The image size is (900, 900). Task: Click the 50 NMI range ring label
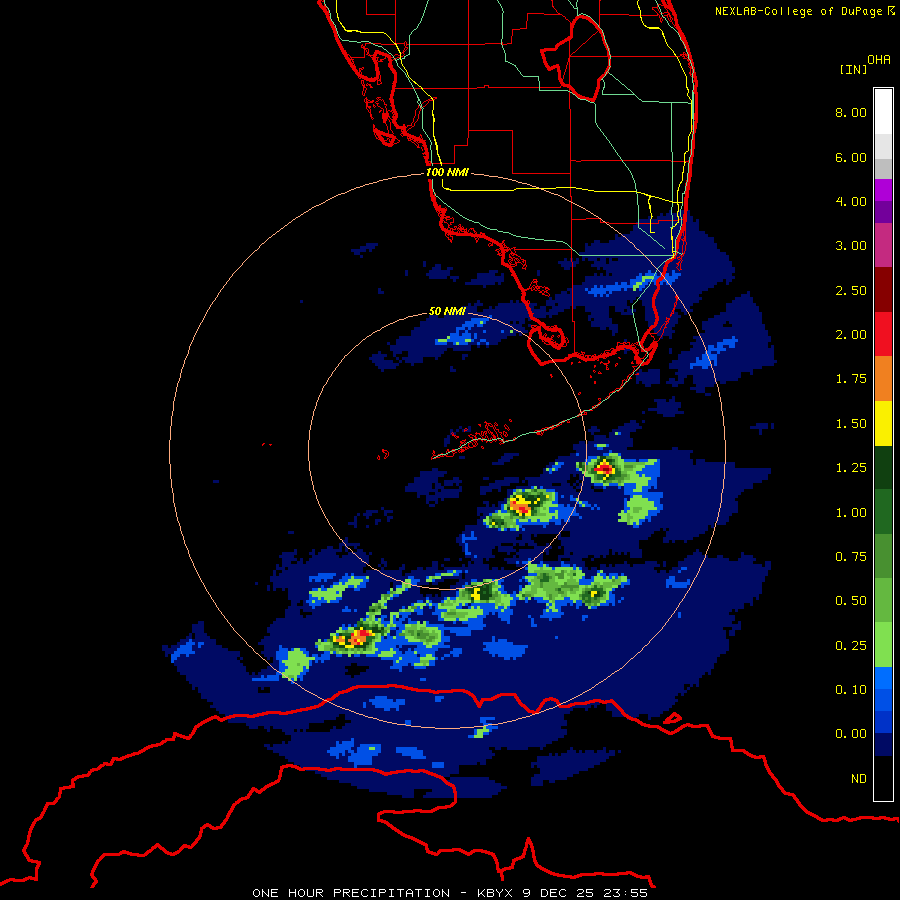coord(447,311)
